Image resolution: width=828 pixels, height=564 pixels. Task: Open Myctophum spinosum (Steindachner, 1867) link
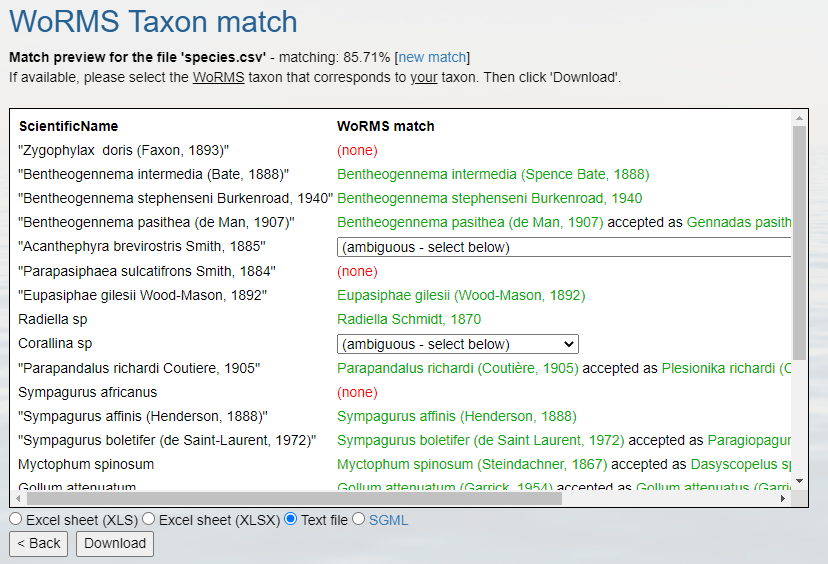pyautogui.click(x=472, y=464)
